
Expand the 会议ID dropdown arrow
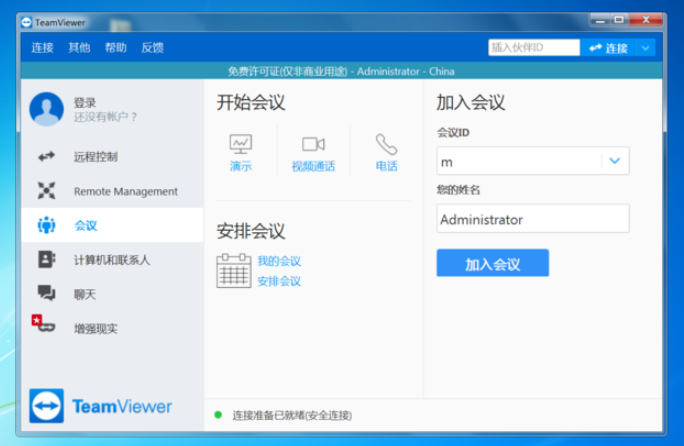click(x=615, y=161)
